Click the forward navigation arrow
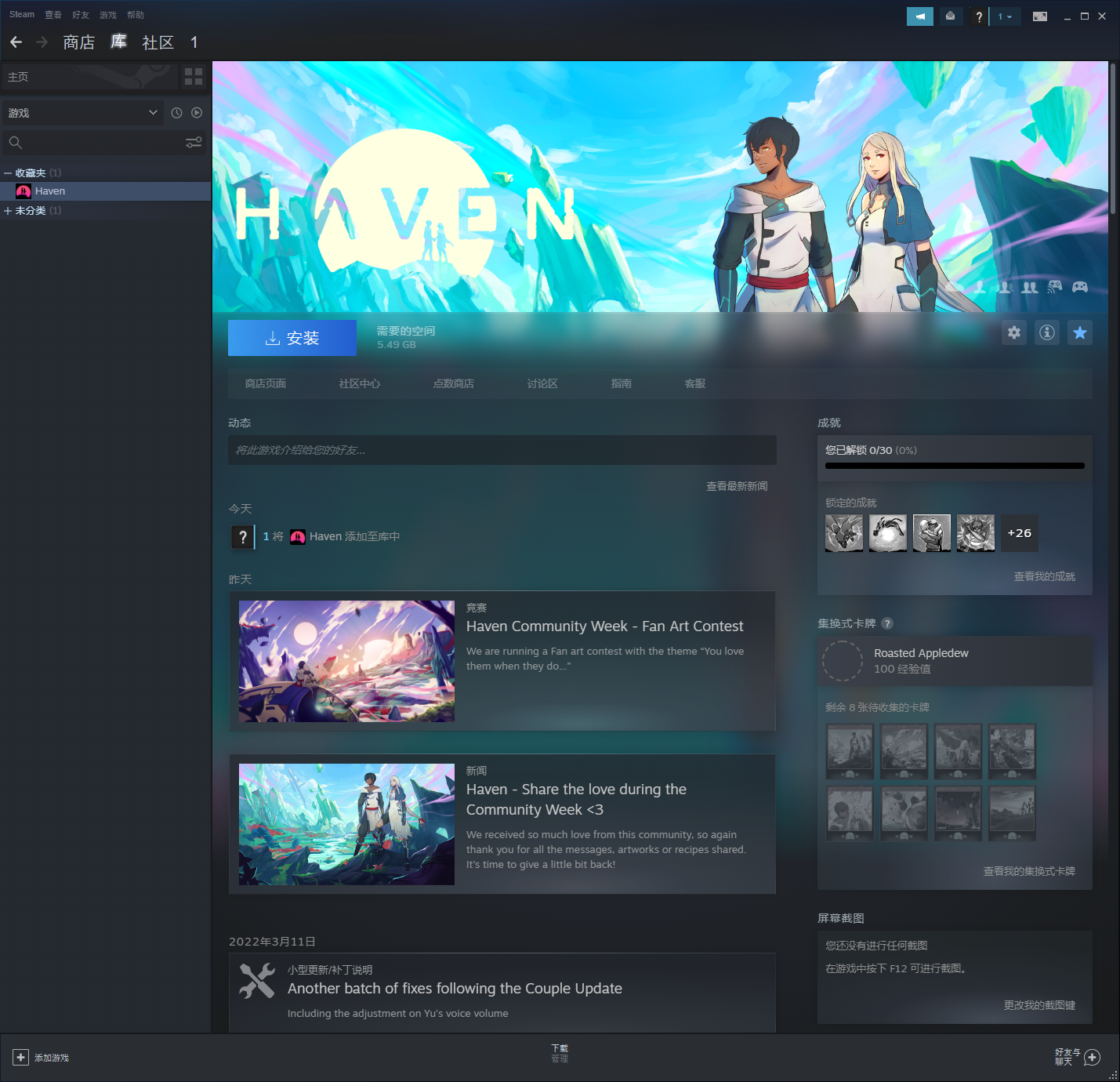The height and width of the screenshot is (1082, 1120). tap(42, 42)
